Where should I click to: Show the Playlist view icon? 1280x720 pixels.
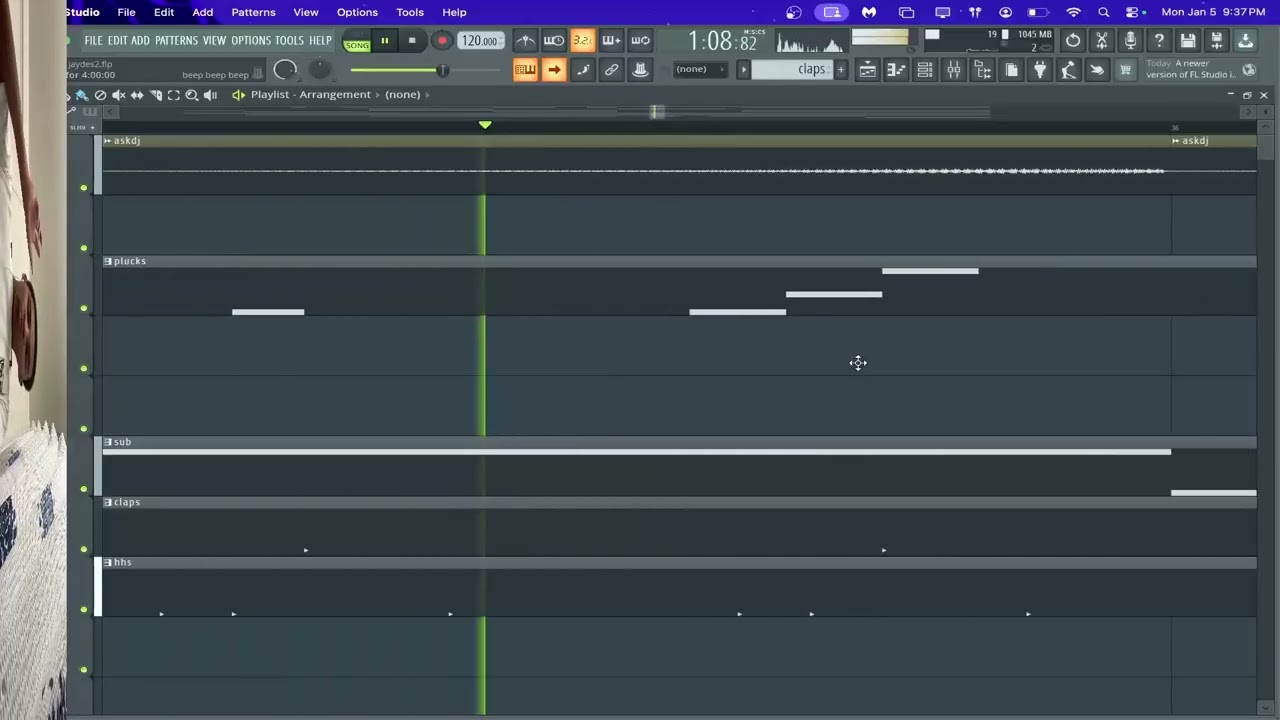coord(867,70)
